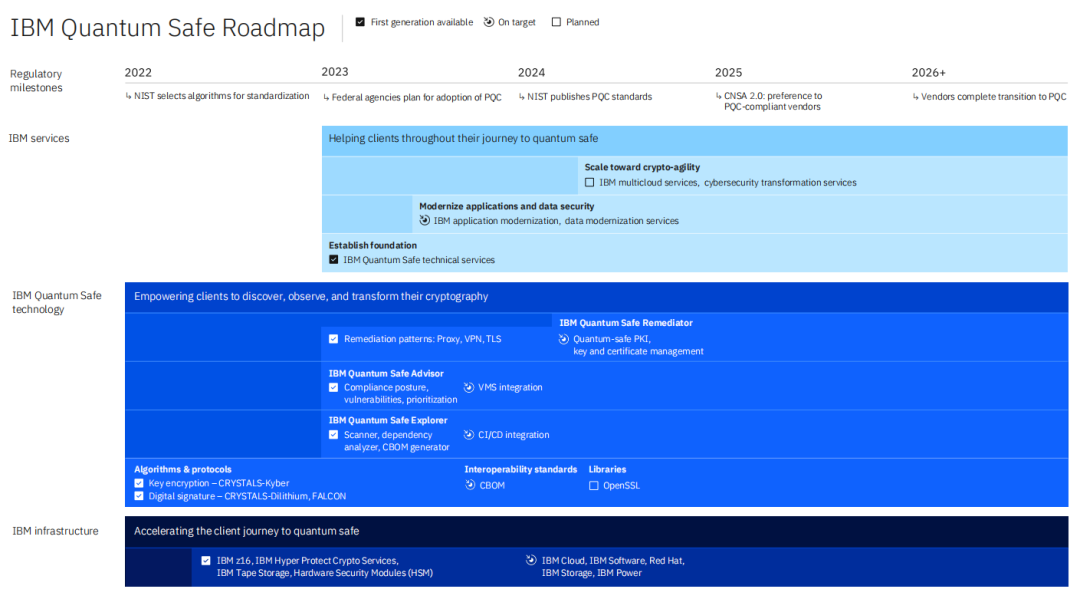1080x599 pixels.
Task: Click the 2026+ year heading
Action: (929, 72)
